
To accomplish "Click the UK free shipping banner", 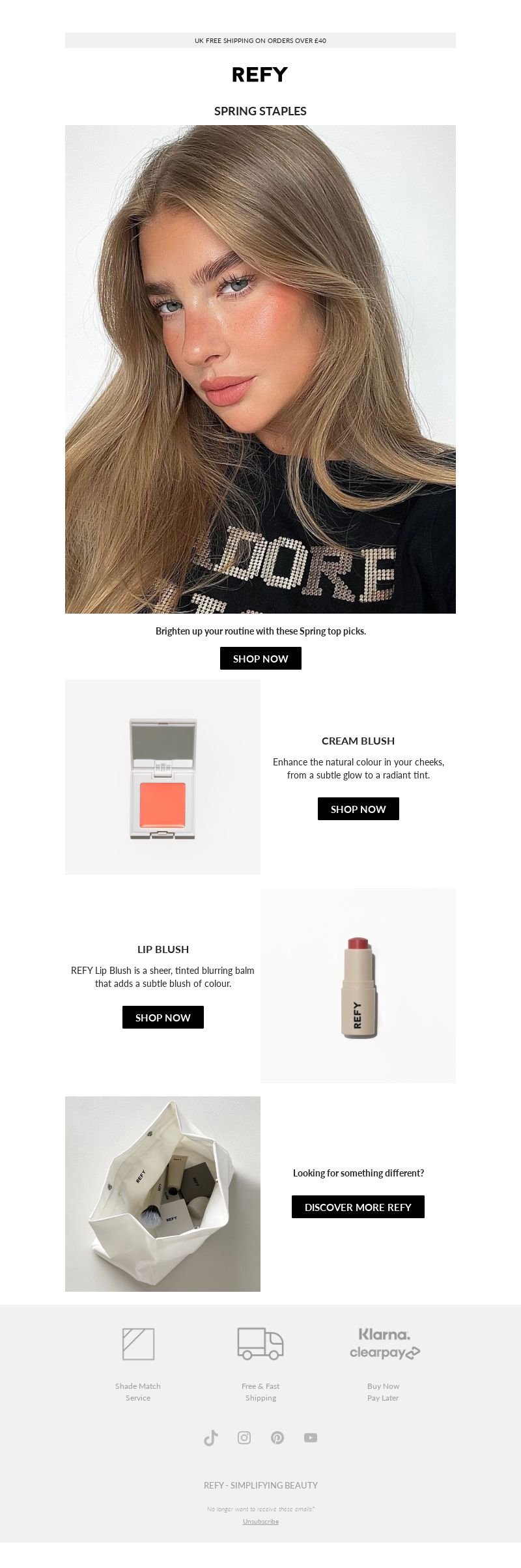I will pos(260,40).
